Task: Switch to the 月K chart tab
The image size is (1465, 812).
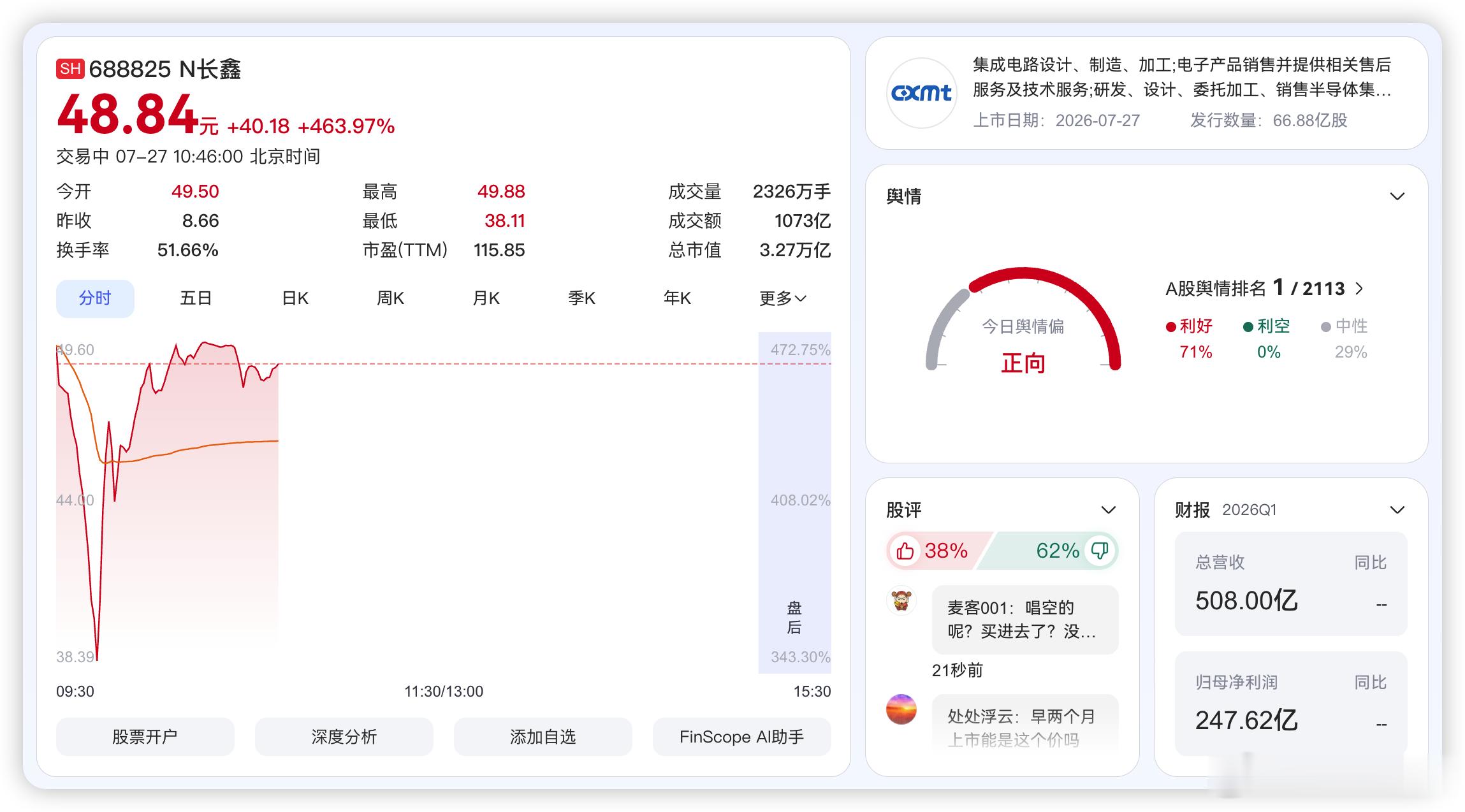Action: (486, 298)
